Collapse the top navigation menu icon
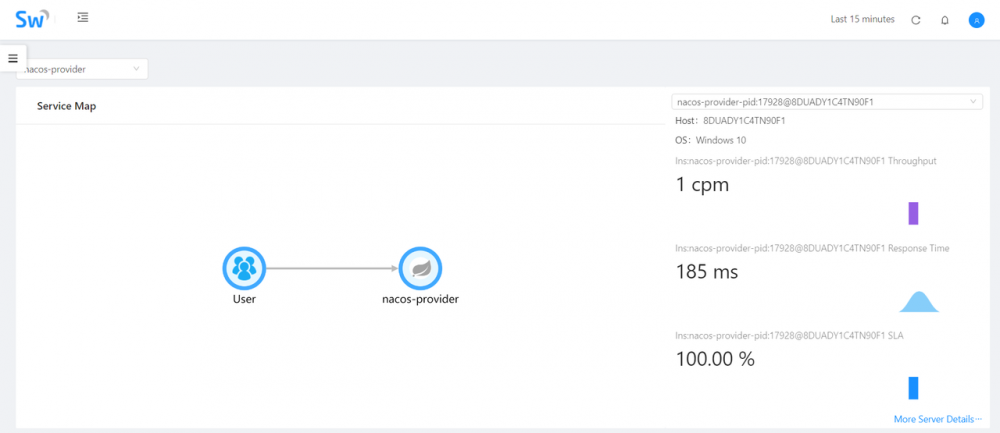Viewport: 1000px width, 433px height. pyautogui.click(x=82, y=18)
